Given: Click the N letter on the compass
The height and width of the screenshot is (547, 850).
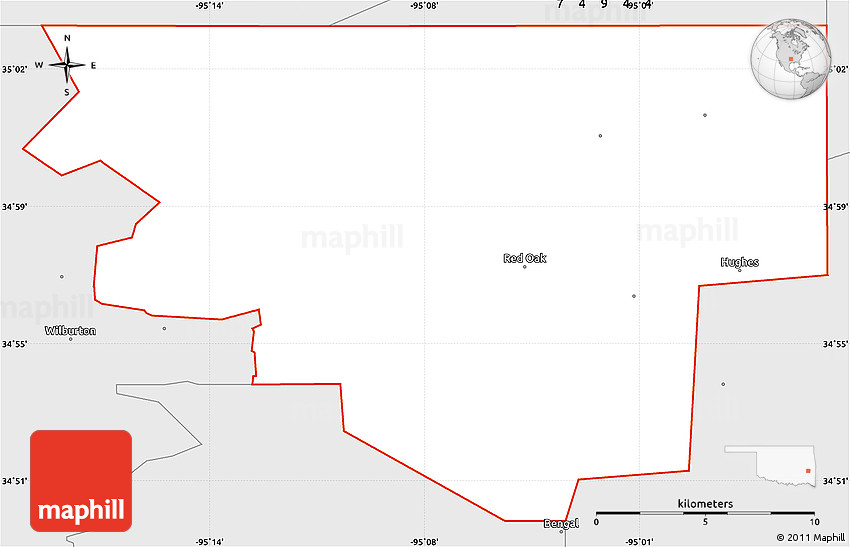Looking at the screenshot, I should (x=67, y=39).
